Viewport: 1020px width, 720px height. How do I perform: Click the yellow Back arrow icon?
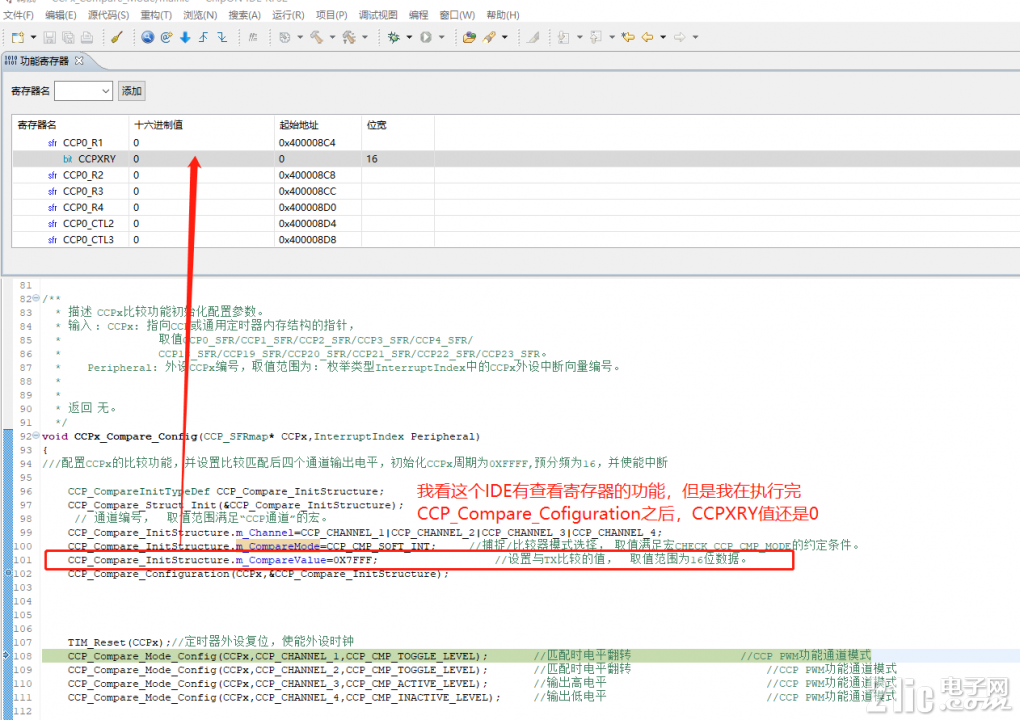[648, 38]
